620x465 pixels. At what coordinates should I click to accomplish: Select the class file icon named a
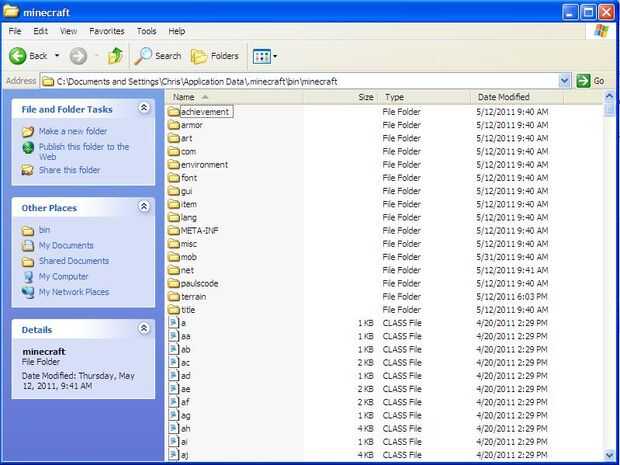tap(173, 323)
